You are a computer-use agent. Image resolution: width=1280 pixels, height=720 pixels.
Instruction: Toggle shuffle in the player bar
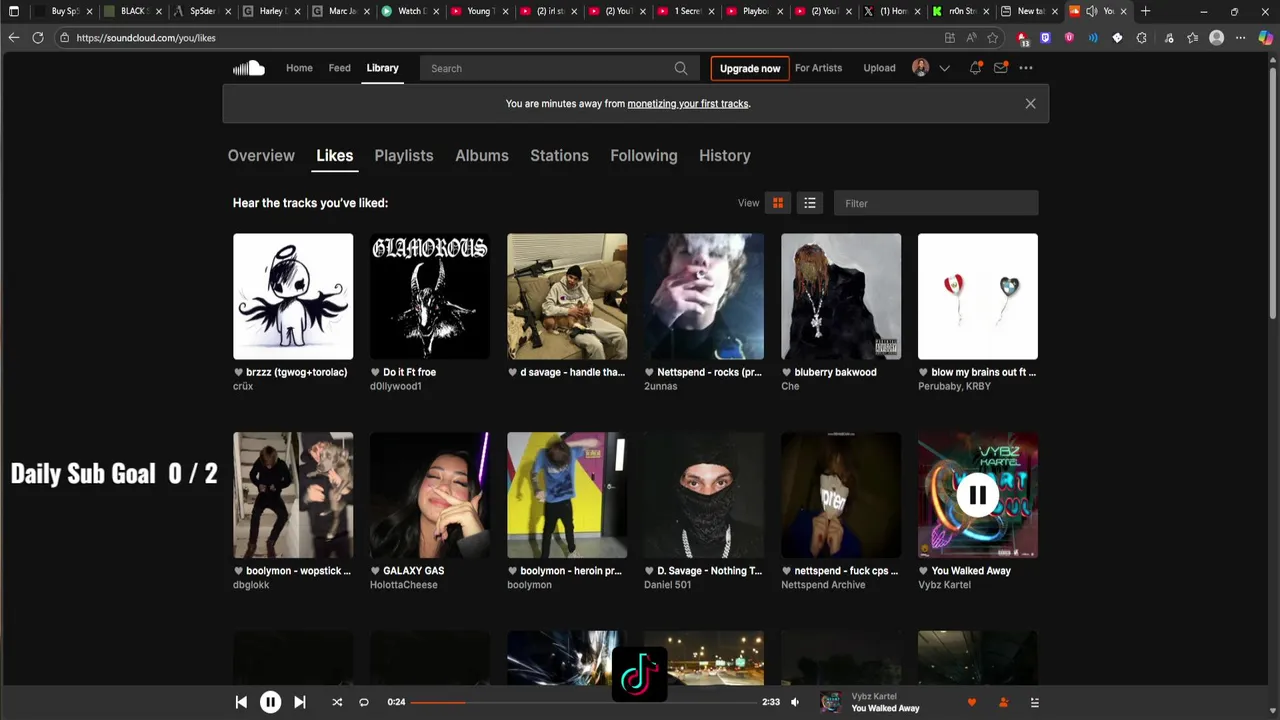(337, 702)
